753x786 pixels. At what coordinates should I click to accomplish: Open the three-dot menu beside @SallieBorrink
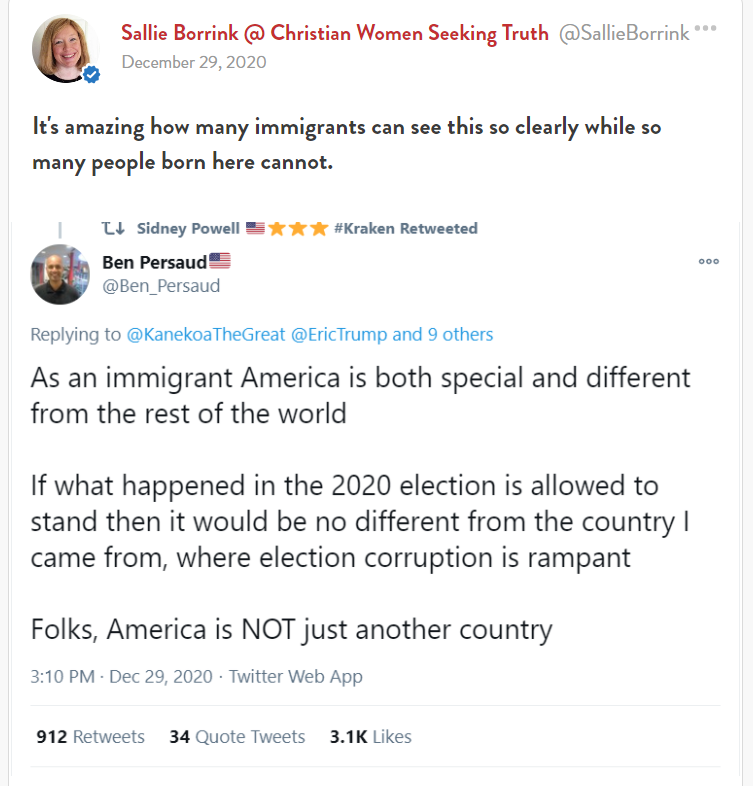pos(706,28)
